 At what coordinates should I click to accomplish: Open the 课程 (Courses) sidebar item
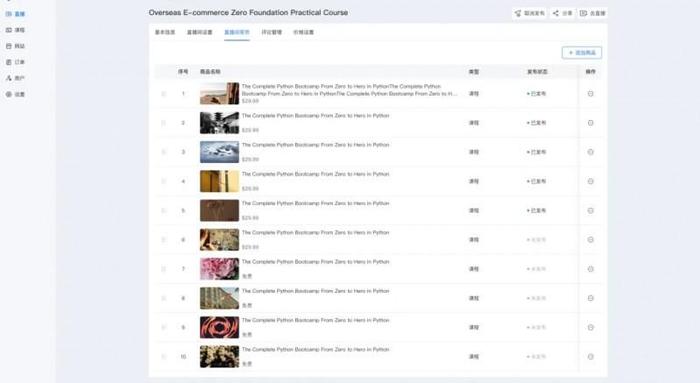click(15, 30)
